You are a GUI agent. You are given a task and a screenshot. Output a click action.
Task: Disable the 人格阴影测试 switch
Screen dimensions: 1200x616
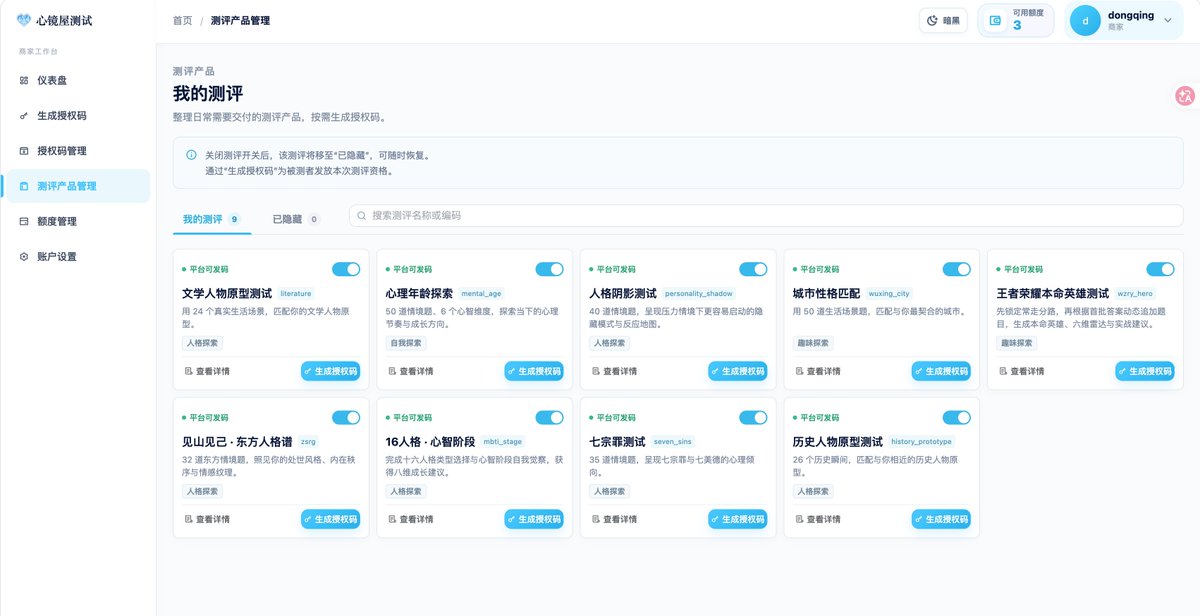tap(753, 269)
